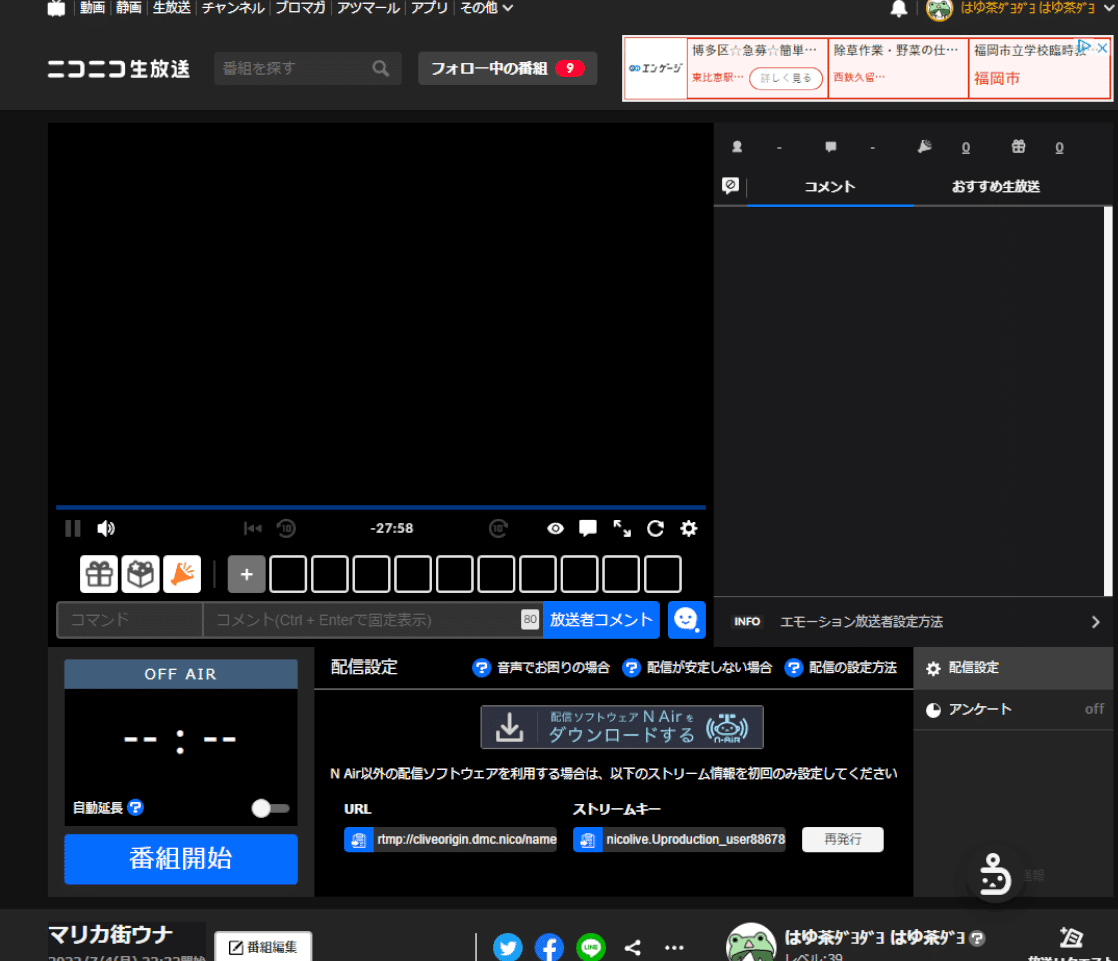Toggle comment display in the player controls

(x=588, y=528)
